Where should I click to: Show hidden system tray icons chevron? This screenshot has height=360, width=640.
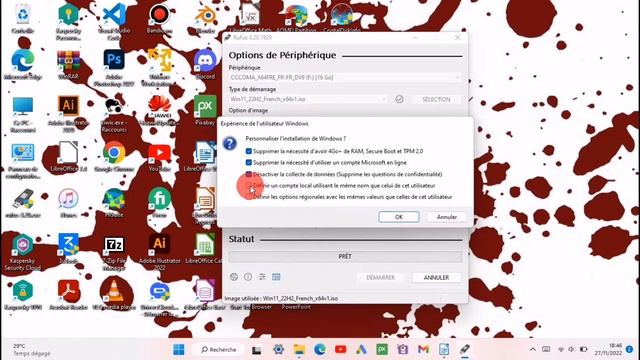coord(533,349)
